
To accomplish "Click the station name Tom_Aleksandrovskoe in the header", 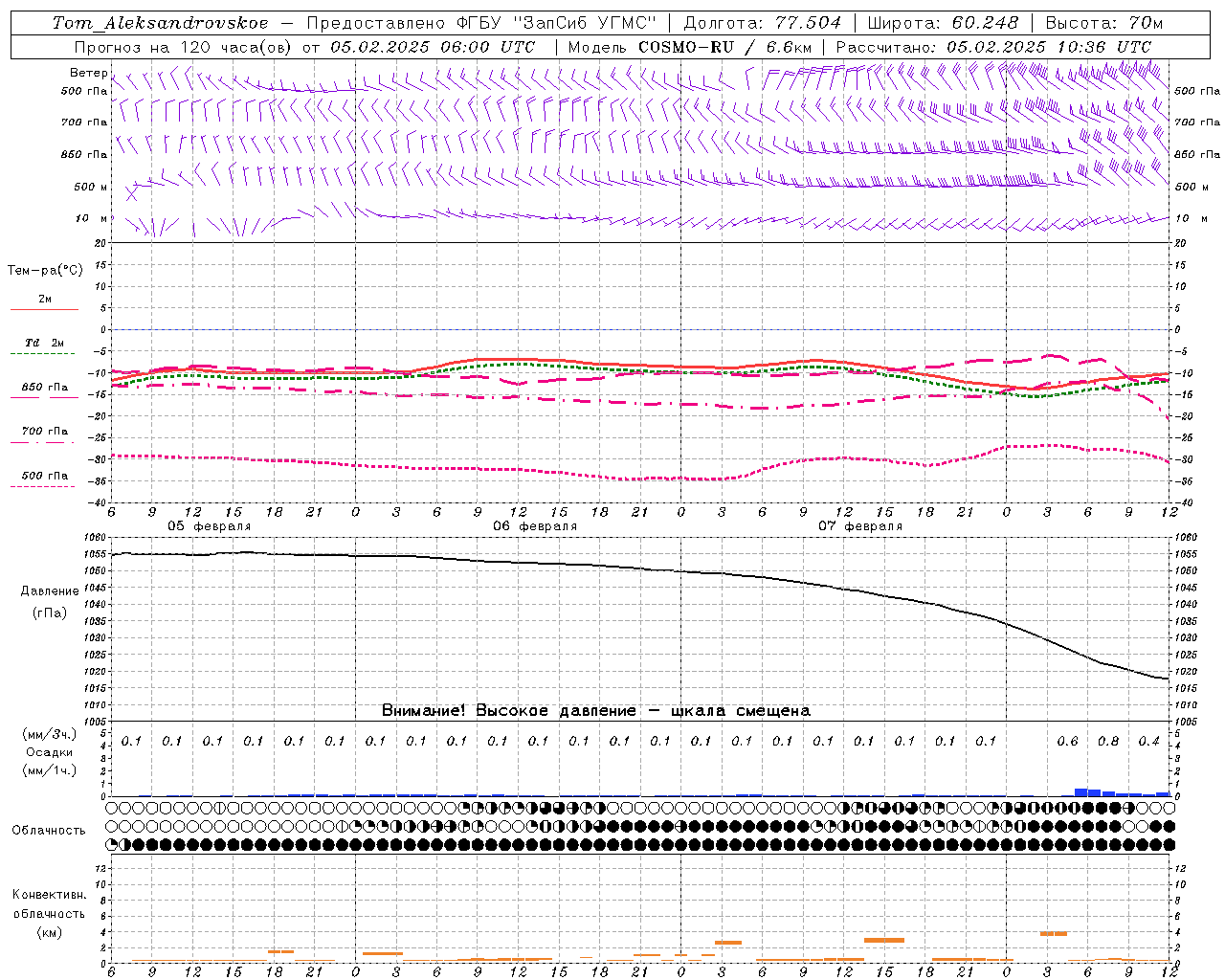I will (x=160, y=23).
